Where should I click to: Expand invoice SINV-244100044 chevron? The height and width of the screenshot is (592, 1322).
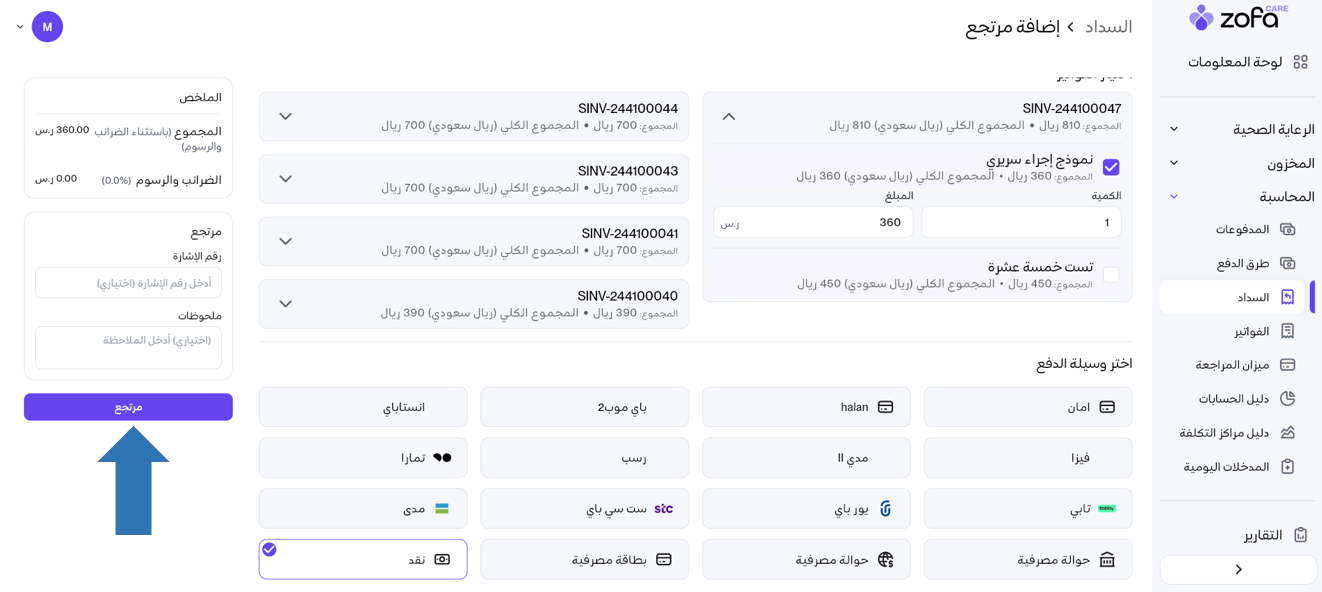(x=286, y=117)
